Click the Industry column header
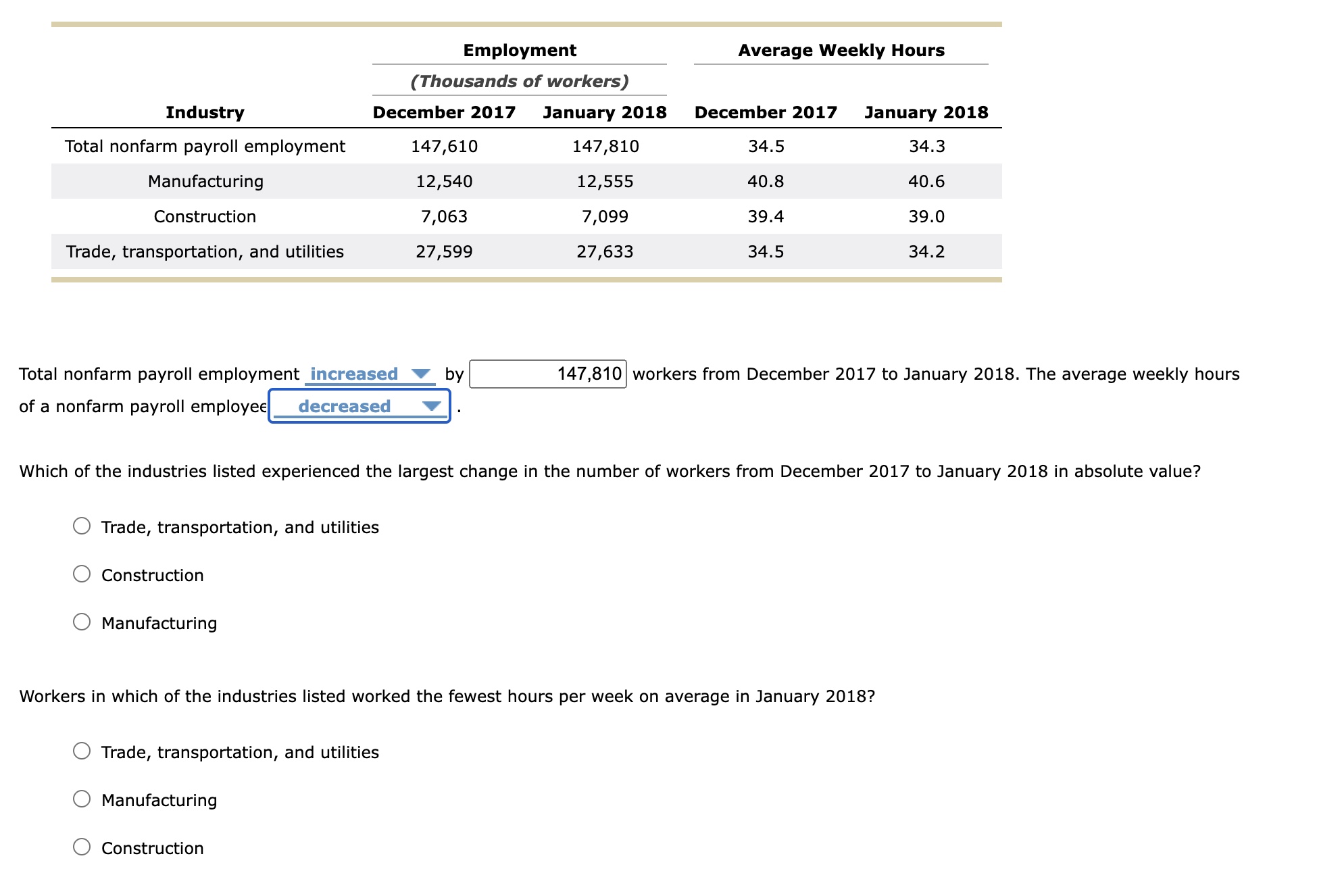The image size is (1342, 896). pyautogui.click(x=205, y=112)
